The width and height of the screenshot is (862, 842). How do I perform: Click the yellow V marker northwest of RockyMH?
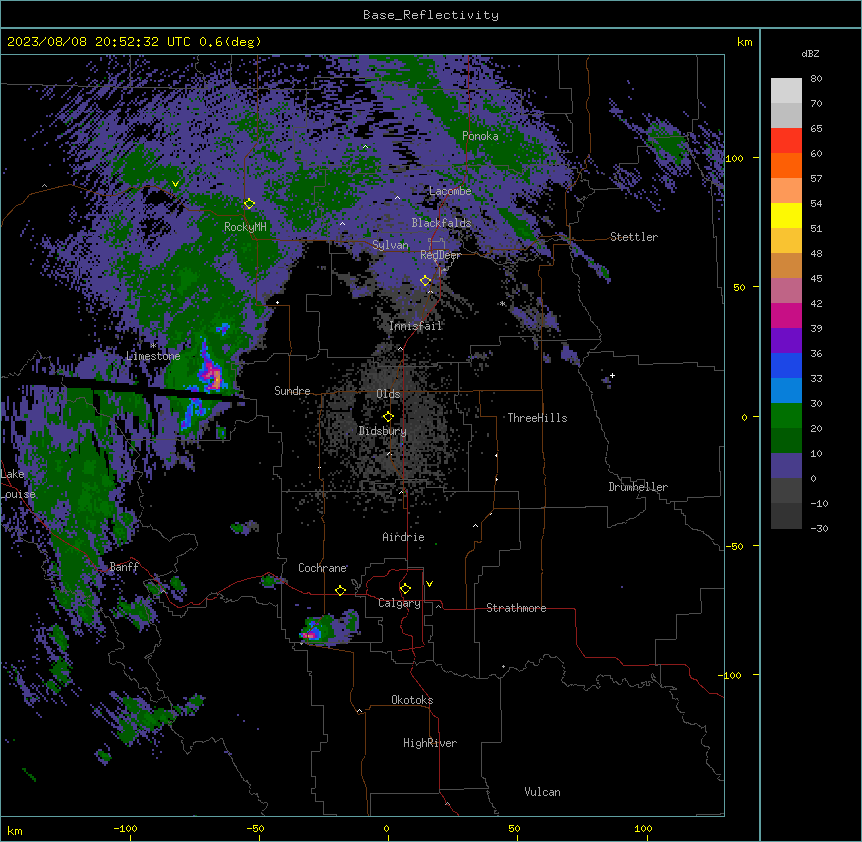(175, 184)
